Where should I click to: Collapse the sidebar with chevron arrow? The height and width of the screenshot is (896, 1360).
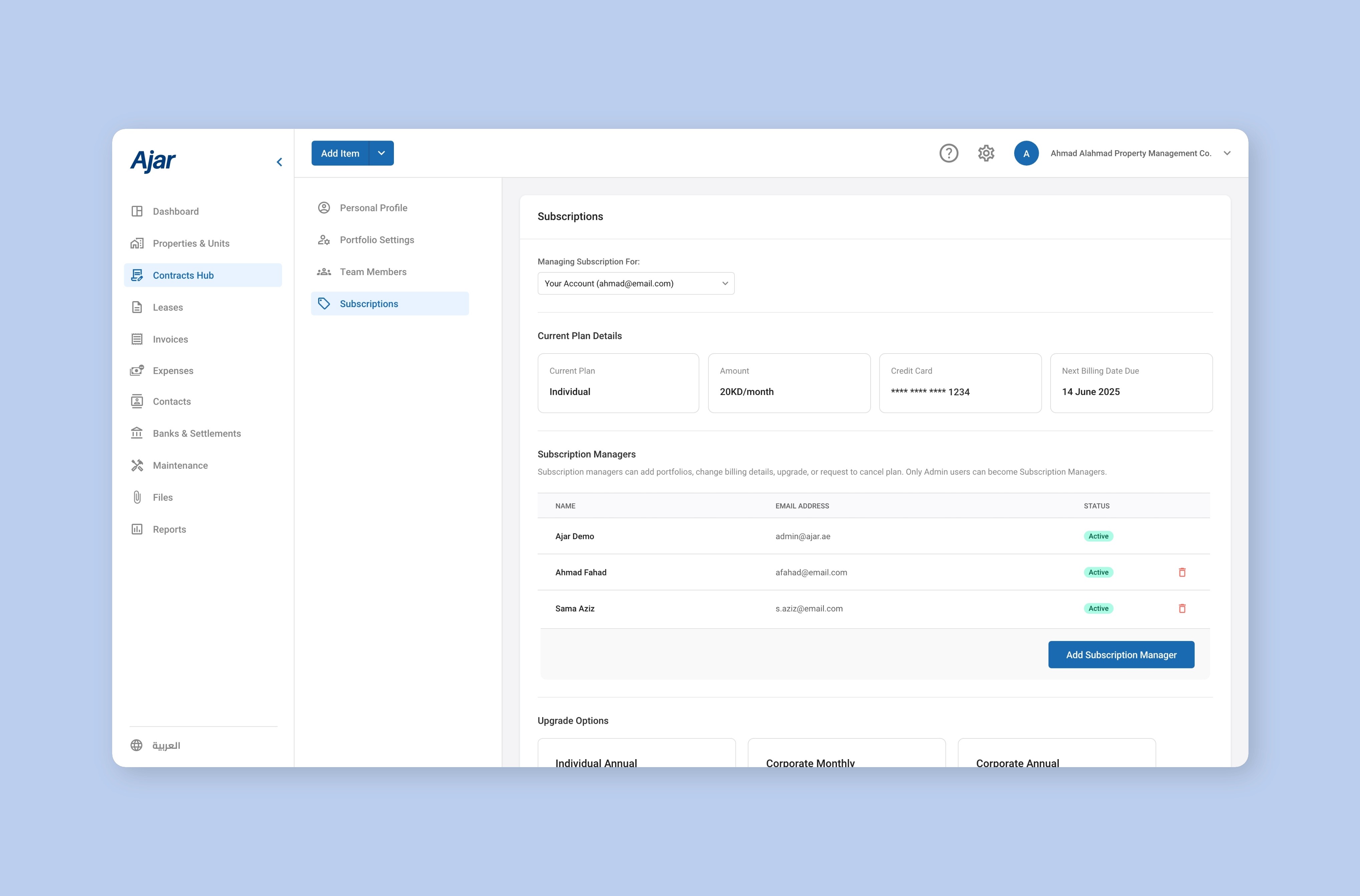pos(279,162)
